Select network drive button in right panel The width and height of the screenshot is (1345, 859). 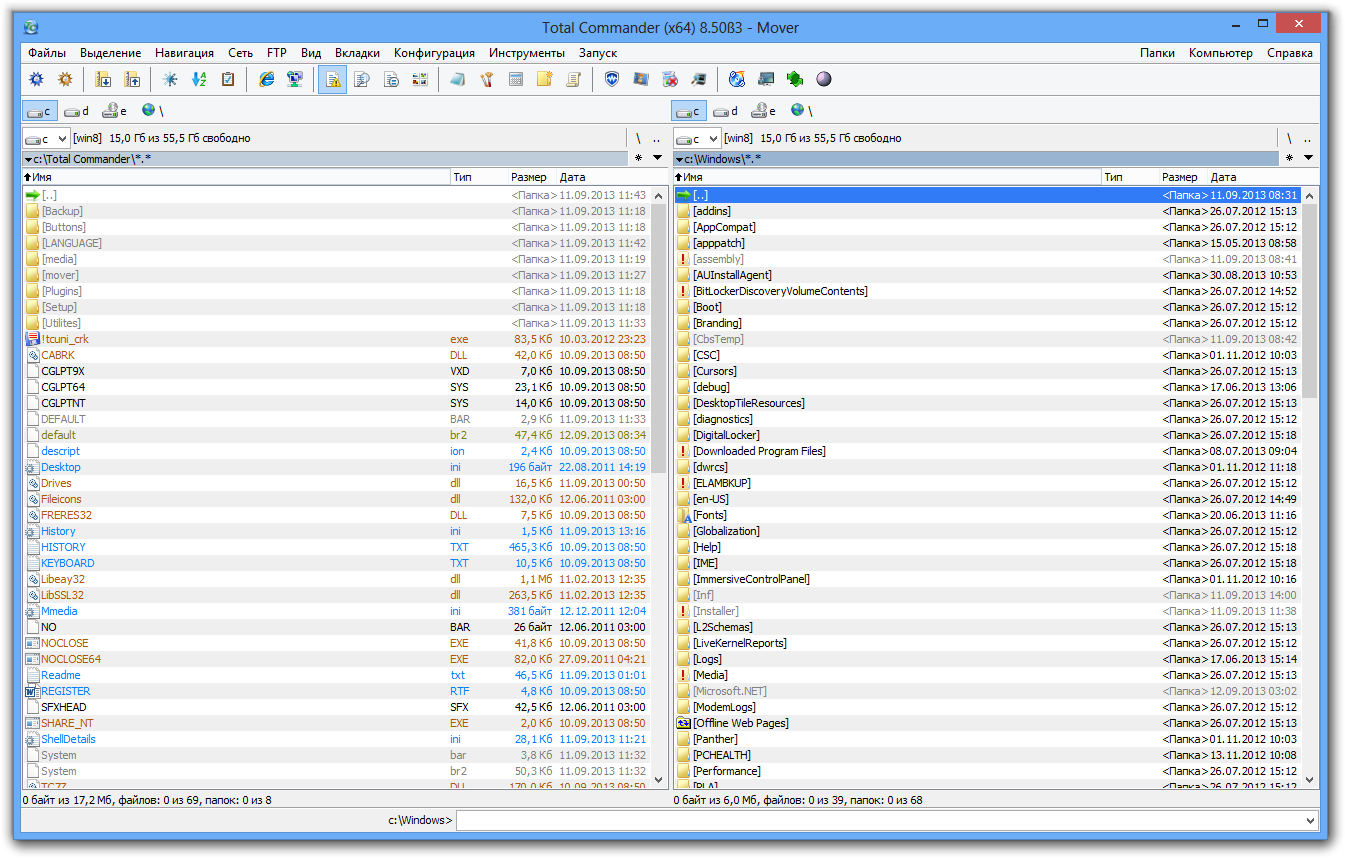[802, 111]
